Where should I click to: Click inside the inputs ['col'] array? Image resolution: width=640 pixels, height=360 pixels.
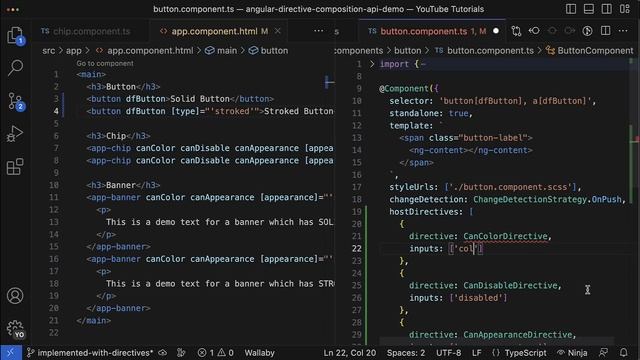tap(466, 249)
